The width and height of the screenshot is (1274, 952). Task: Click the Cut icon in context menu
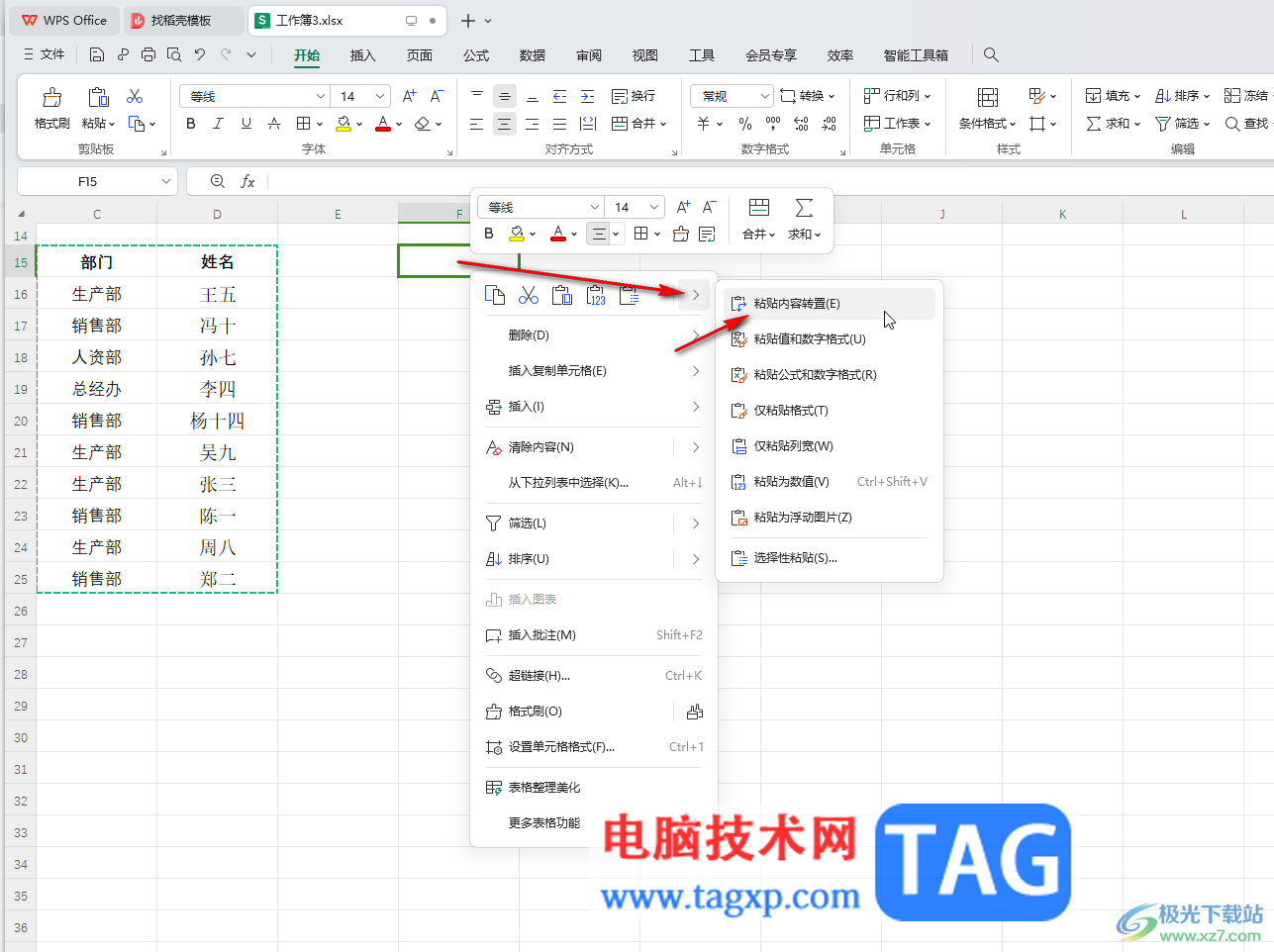pyautogui.click(x=529, y=295)
